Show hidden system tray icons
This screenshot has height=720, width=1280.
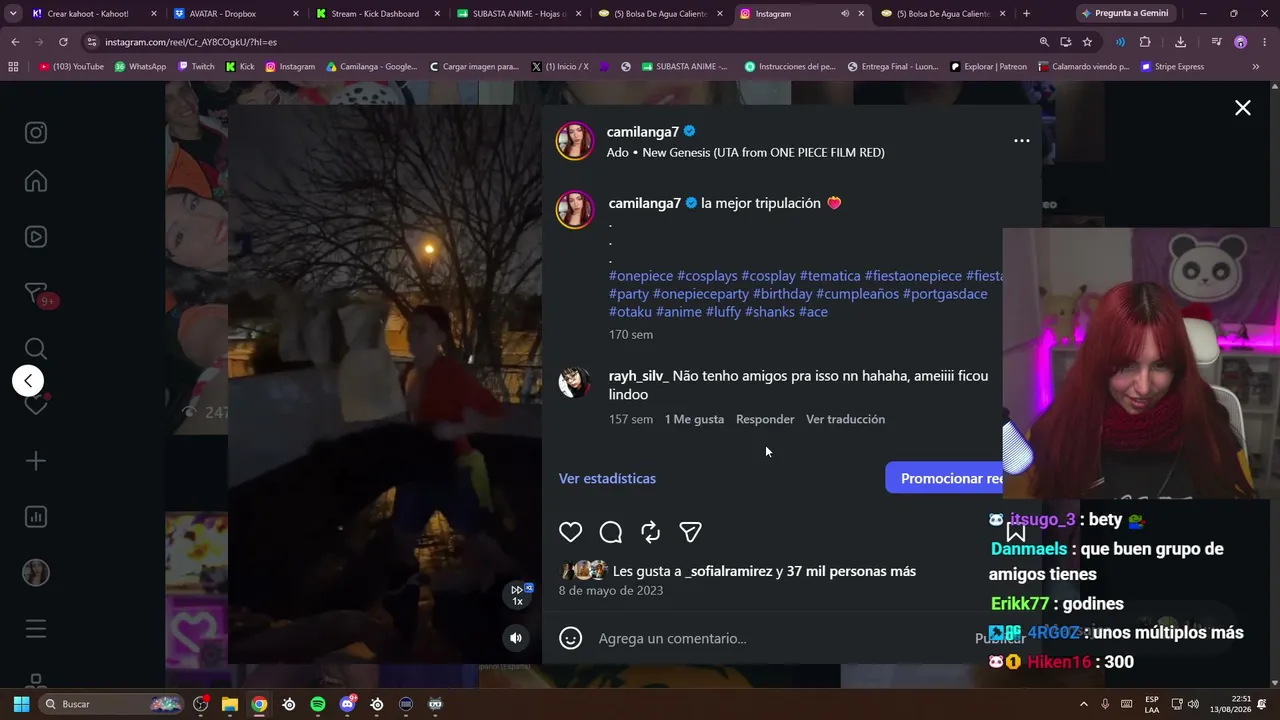point(1084,704)
